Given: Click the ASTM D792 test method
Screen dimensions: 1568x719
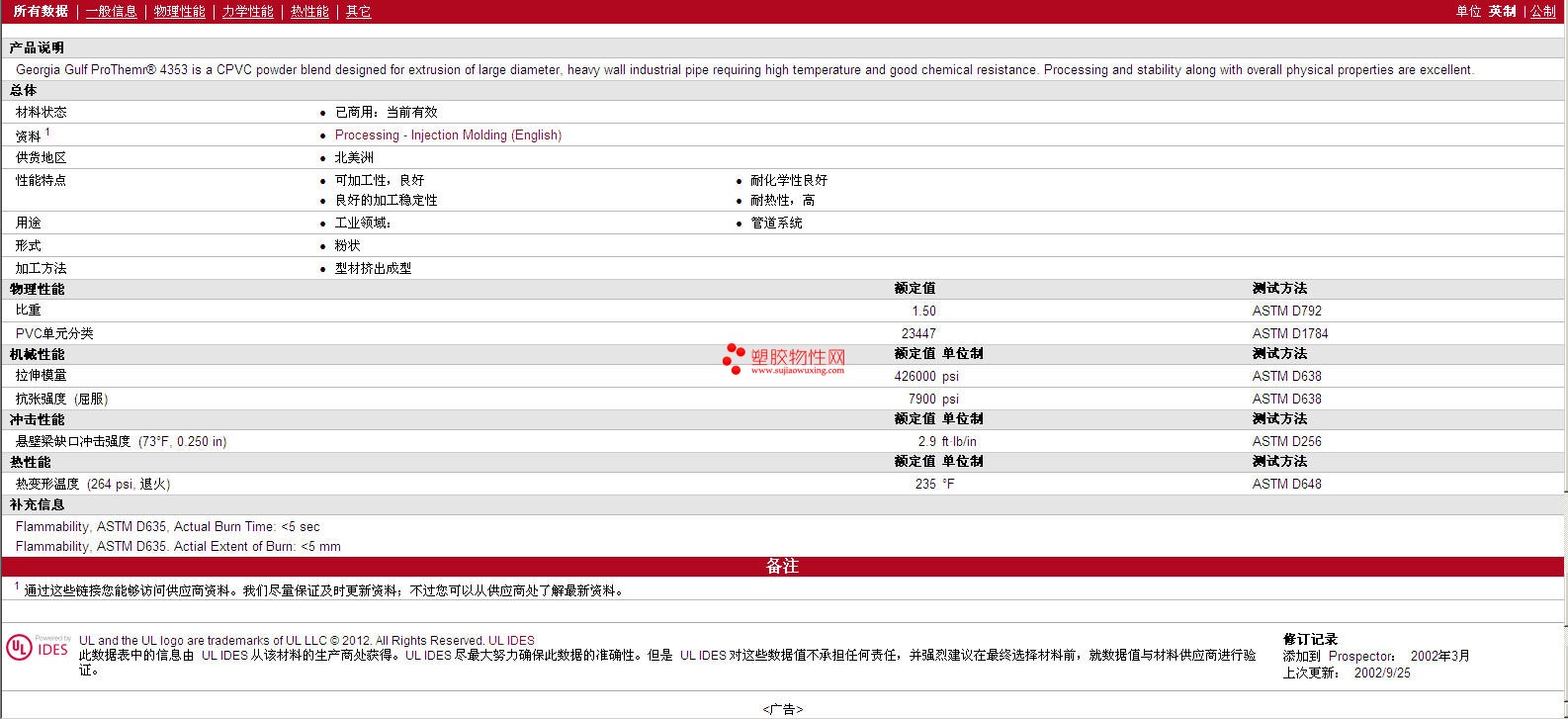Looking at the screenshot, I should (x=1286, y=311).
